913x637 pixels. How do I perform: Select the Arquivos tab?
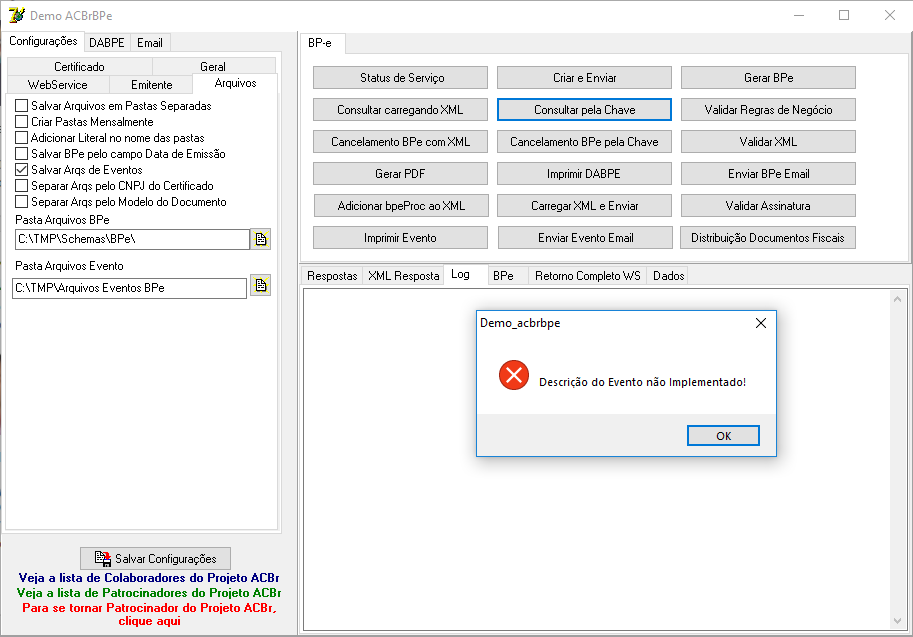(235, 83)
